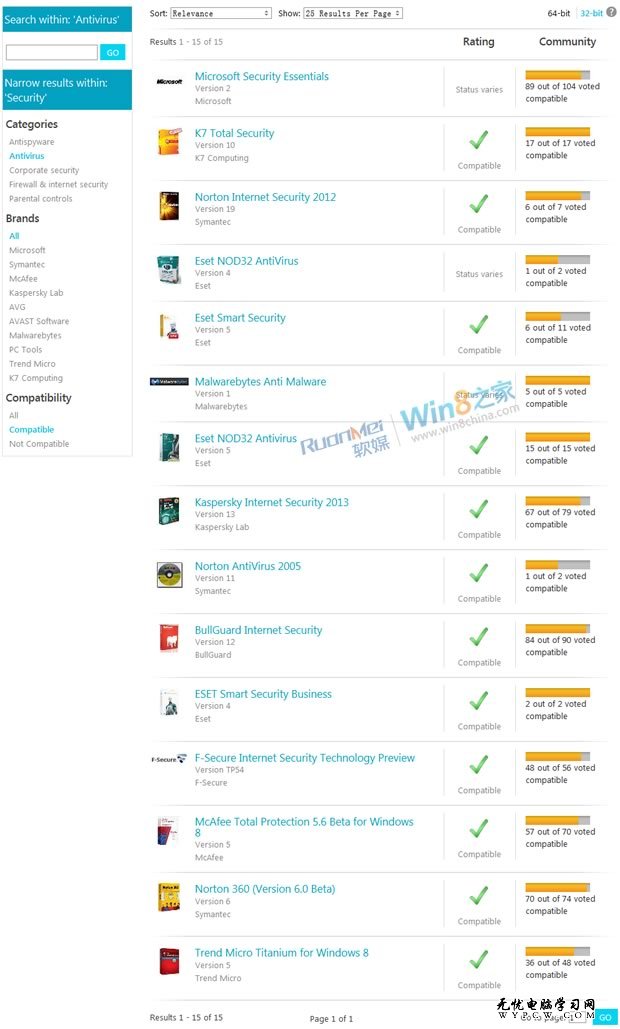Viewport: 620px width, 1029px height.
Task: Select Kaspersky Lab brand filter
Action: [x=36, y=293]
